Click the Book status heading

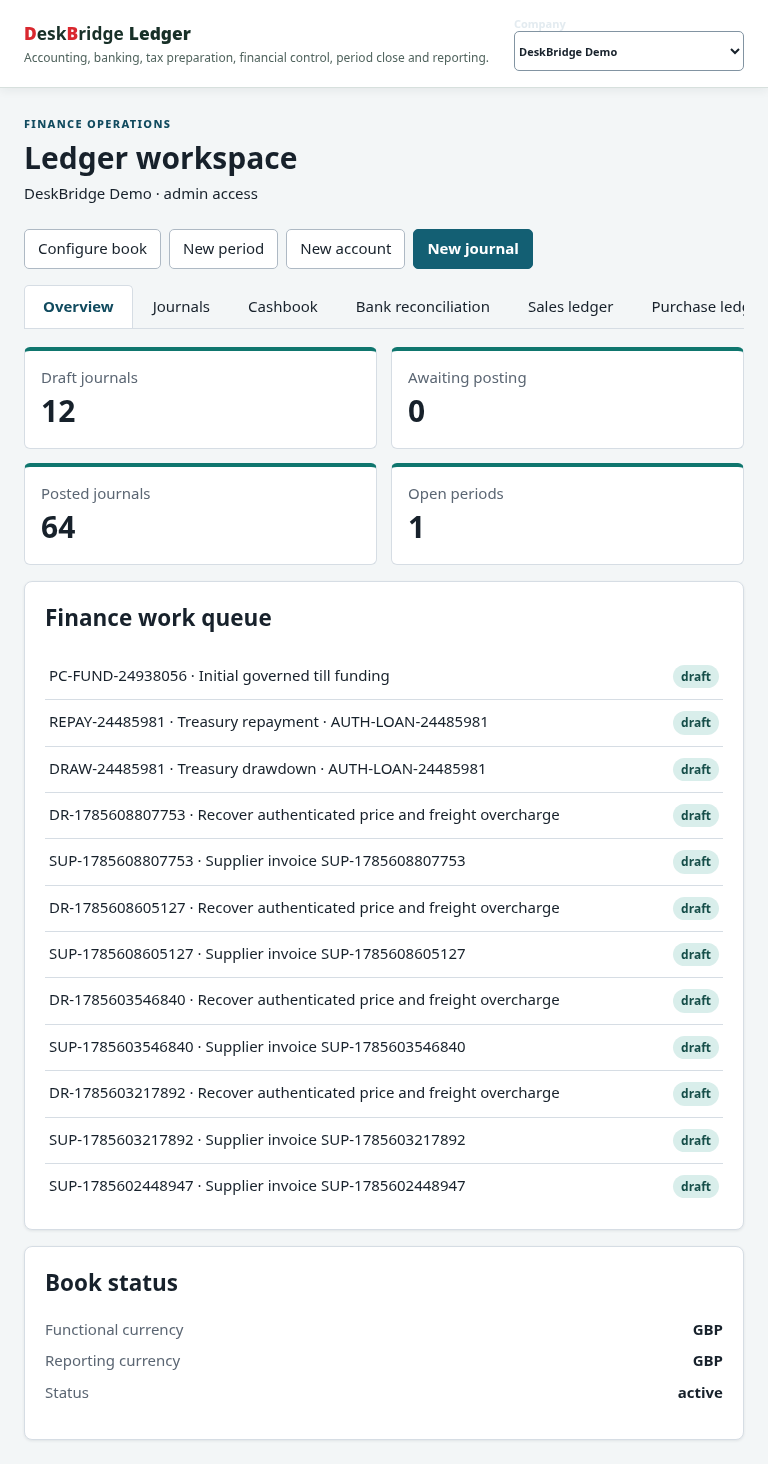click(111, 1283)
